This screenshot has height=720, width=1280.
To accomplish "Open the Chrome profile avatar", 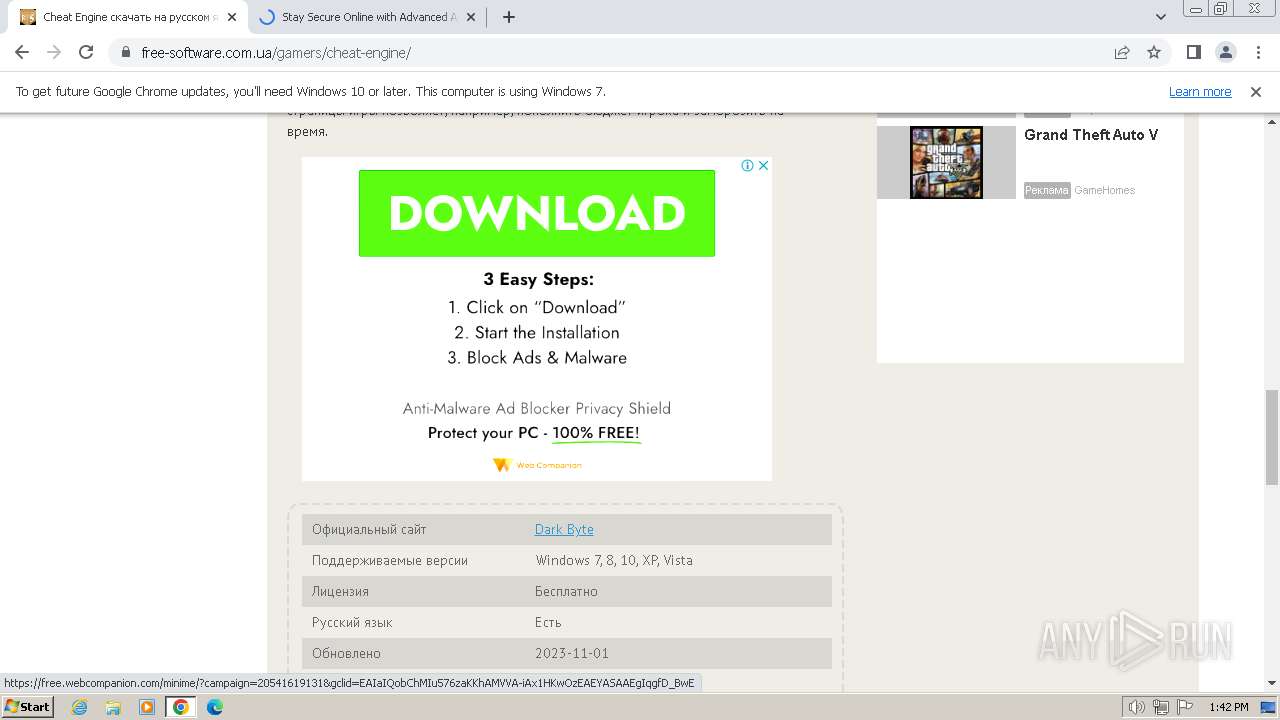I will [1225, 52].
